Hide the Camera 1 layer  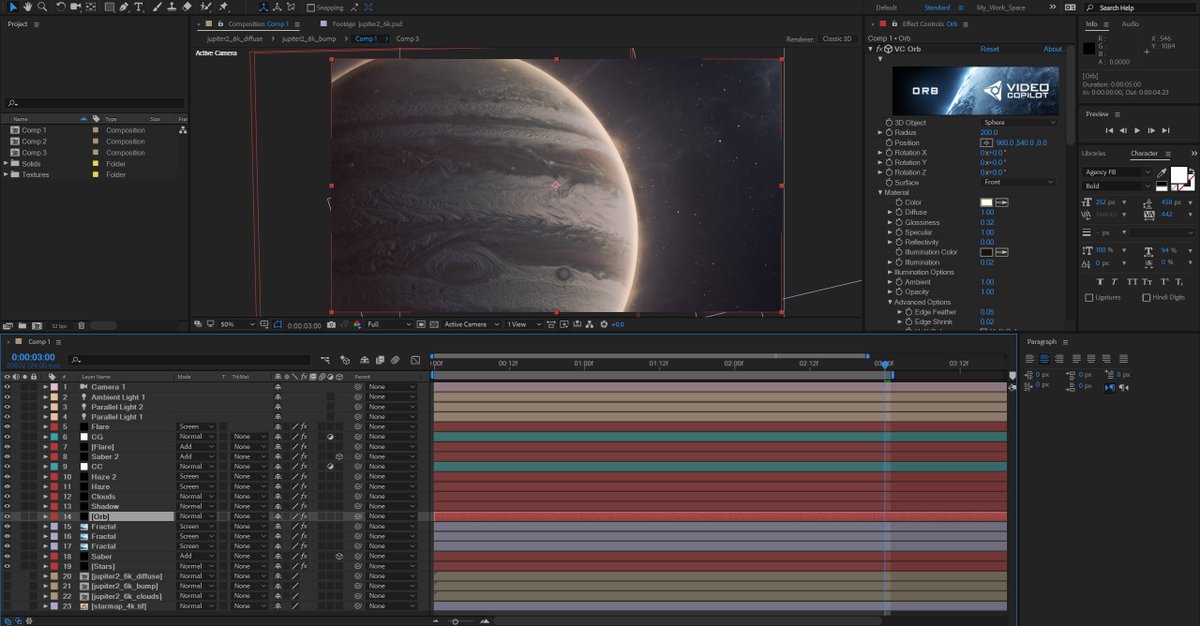tap(7, 387)
